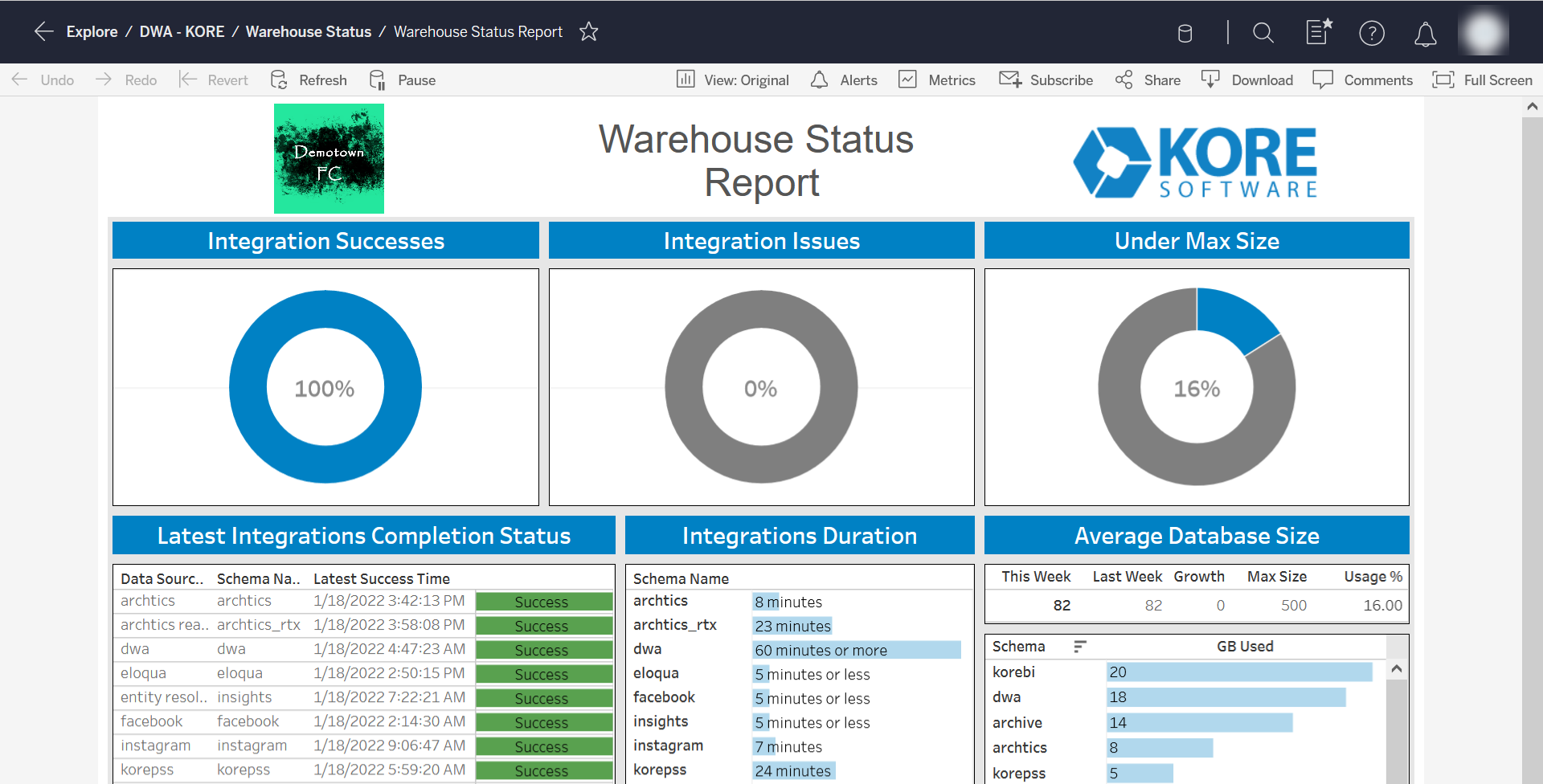Click the Share nodes icon
The width and height of the screenshot is (1543, 784).
(1124, 80)
